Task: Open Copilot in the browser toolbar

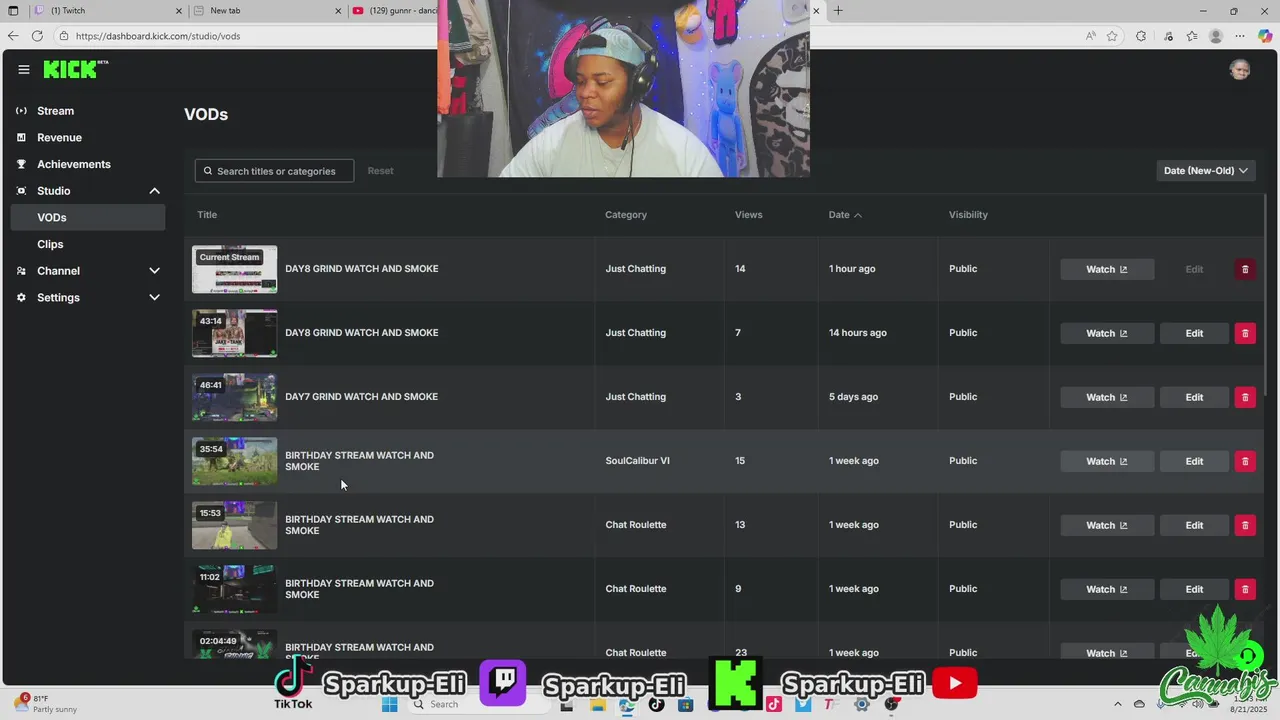Action: coord(1265,36)
